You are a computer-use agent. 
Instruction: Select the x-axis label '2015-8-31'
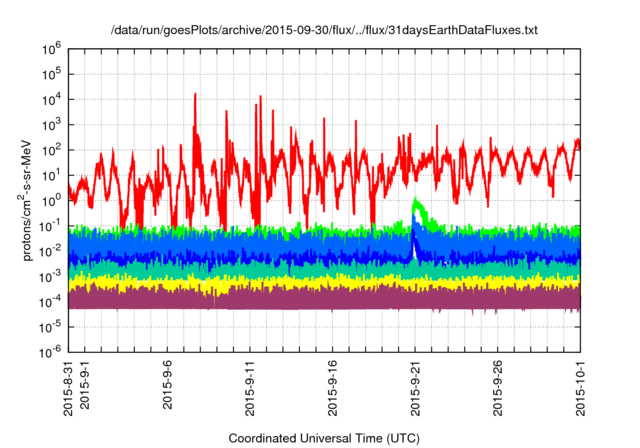click(68, 388)
